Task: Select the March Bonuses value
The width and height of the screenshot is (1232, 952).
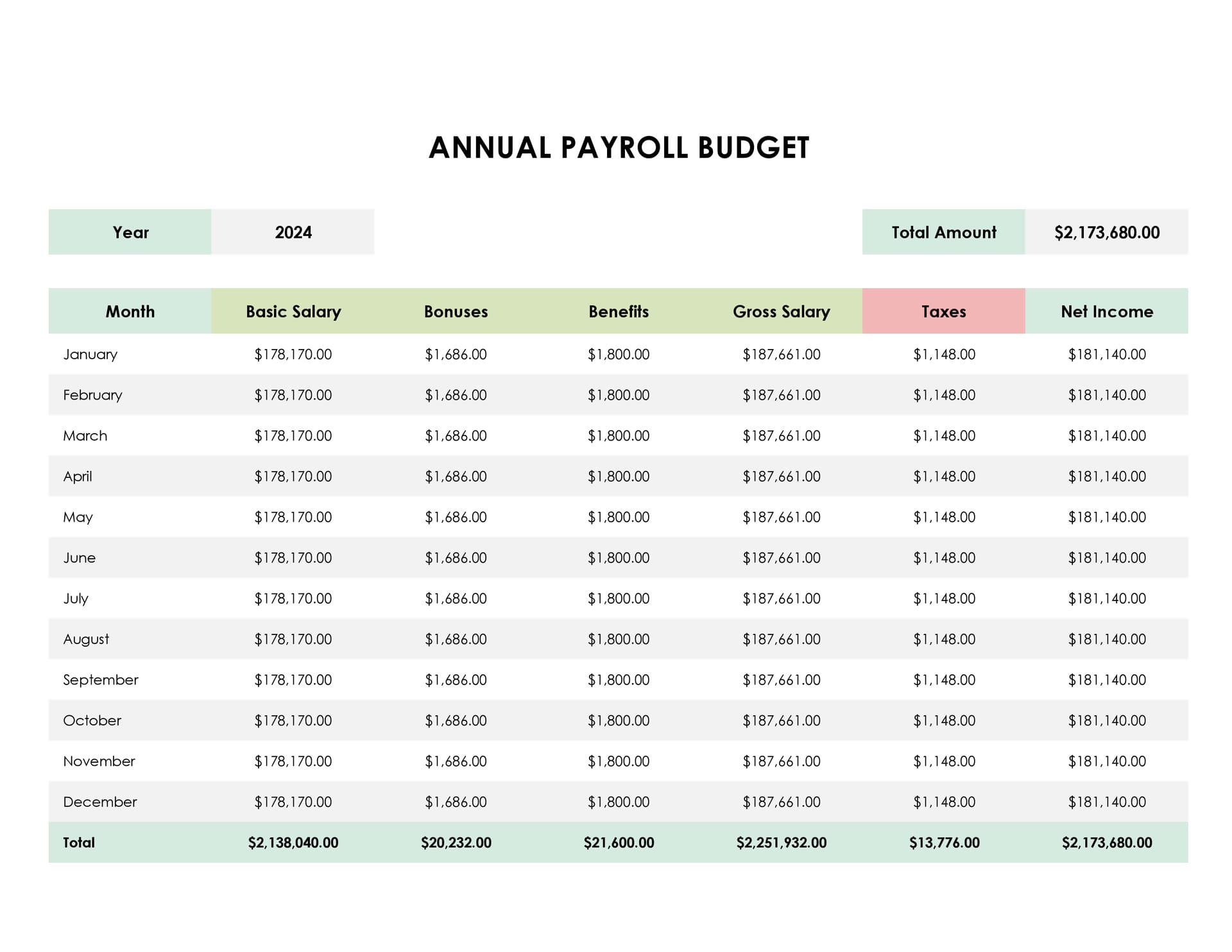Action: (x=456, y=436)
